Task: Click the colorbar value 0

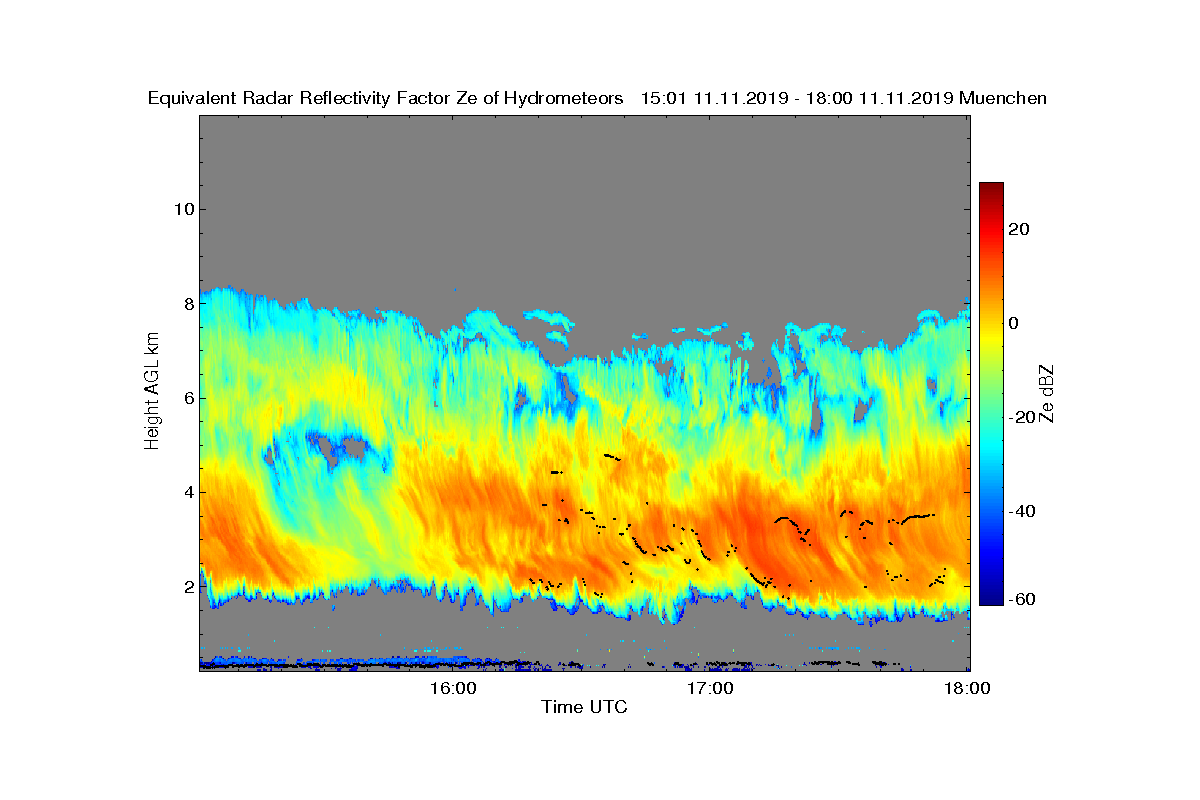Action: pos(1015,323)
